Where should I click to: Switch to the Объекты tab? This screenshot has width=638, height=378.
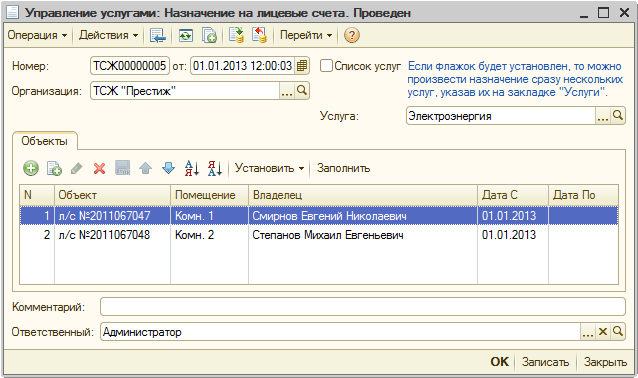click(x=44, y=141)
